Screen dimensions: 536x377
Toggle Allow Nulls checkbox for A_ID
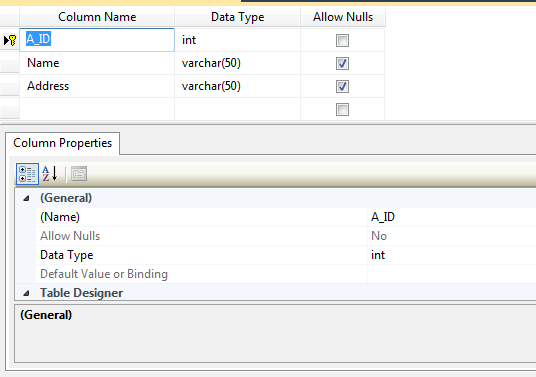pyautogui.click(x=342, y=41)
